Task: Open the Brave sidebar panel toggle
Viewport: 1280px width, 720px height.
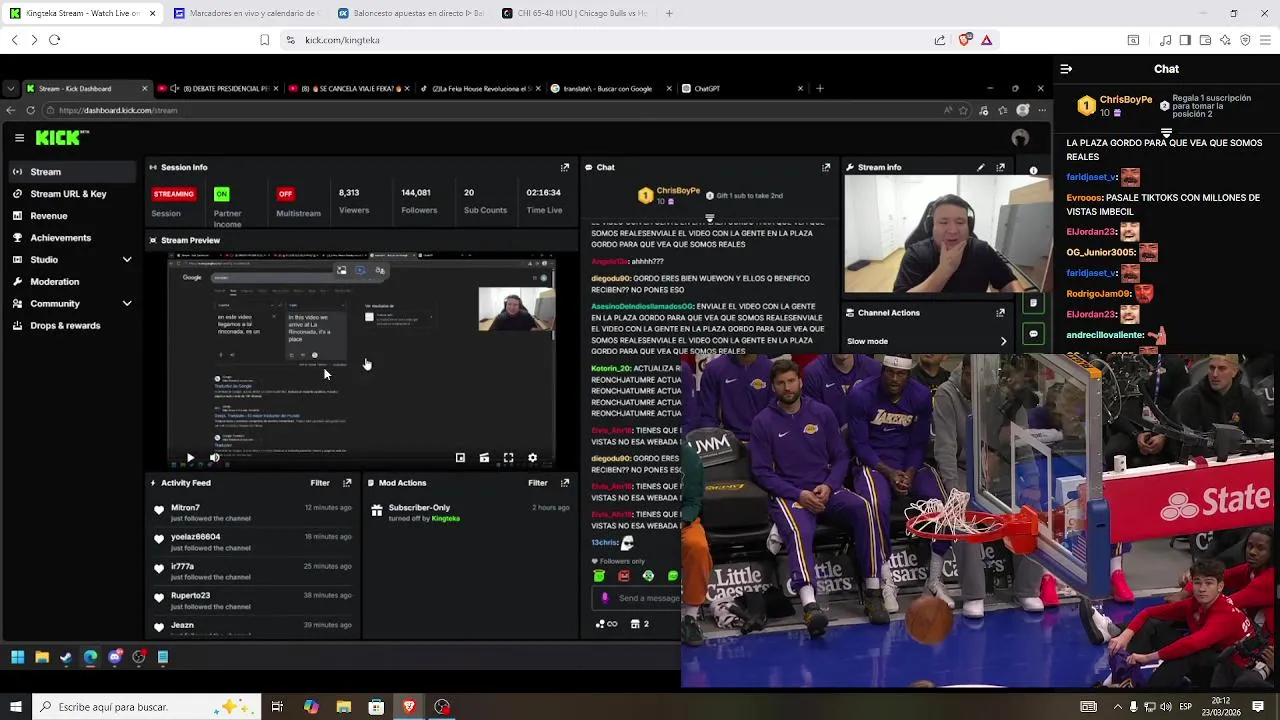Action: [1185, 40]
